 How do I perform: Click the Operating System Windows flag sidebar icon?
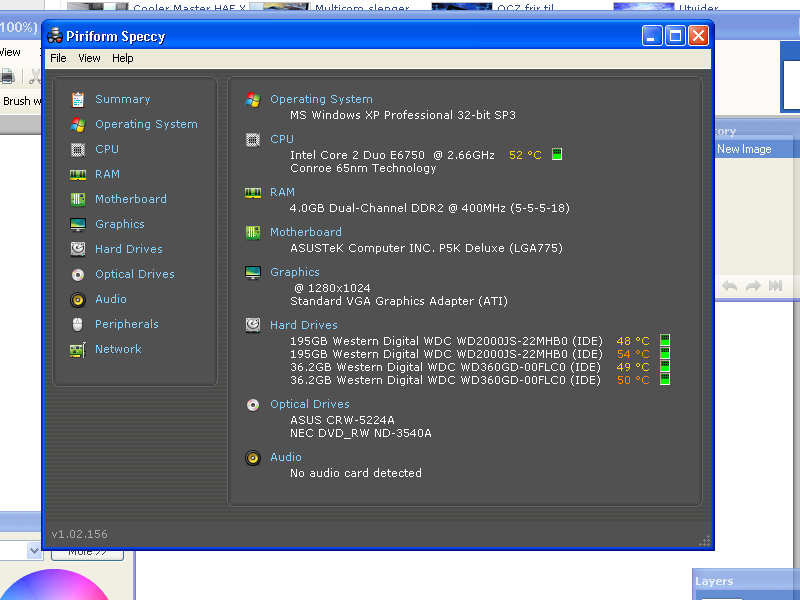click(x=78, y=124)
